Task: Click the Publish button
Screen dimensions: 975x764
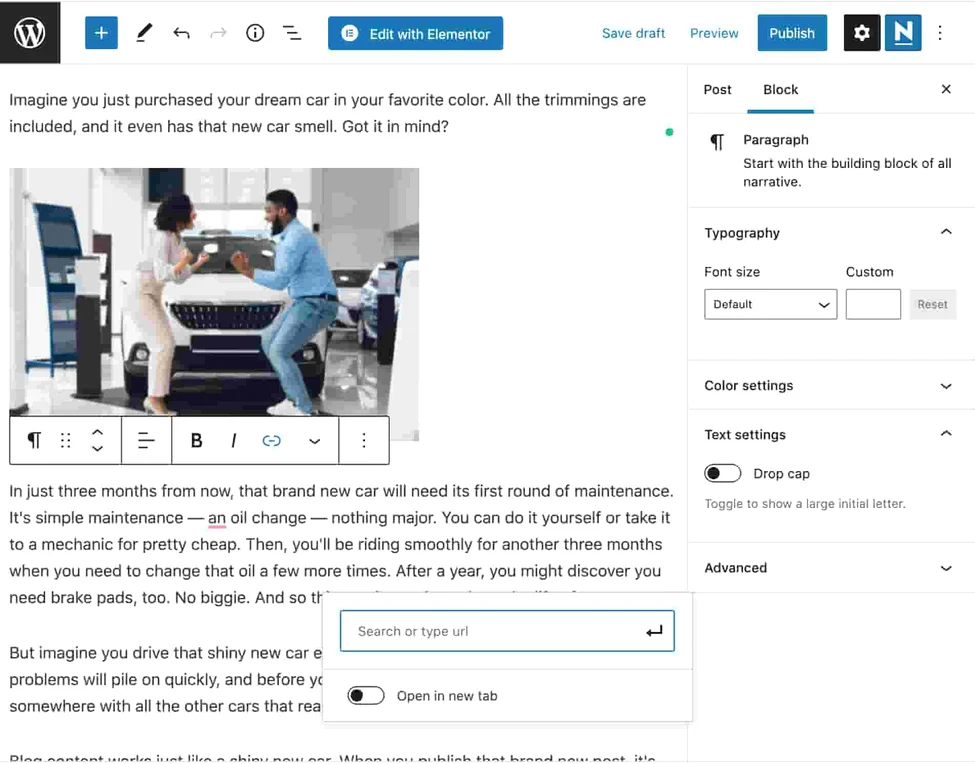Action: pos(791,33)
